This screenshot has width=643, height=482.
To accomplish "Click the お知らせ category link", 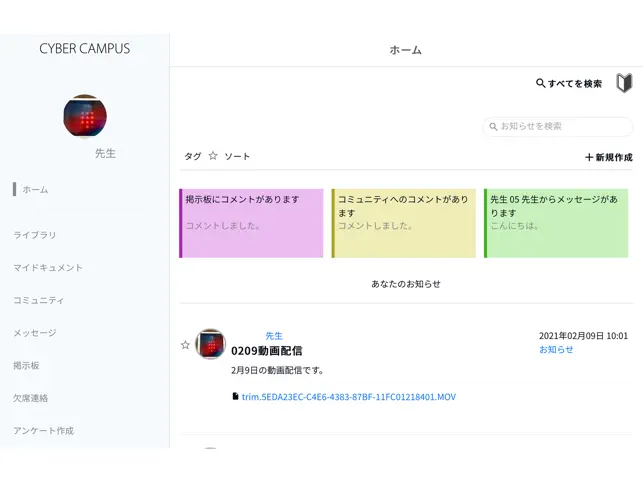I will pyautogui.click(x=556, y=350).
